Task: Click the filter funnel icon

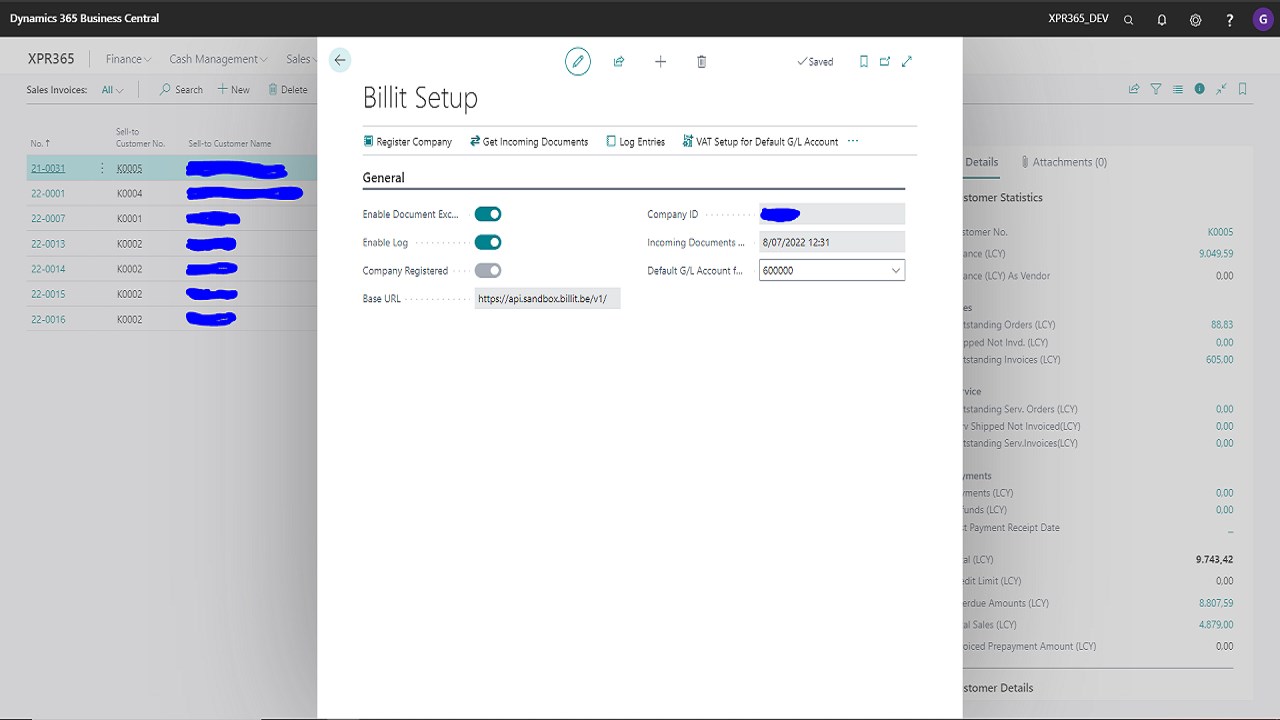Action: (1156, 89)
